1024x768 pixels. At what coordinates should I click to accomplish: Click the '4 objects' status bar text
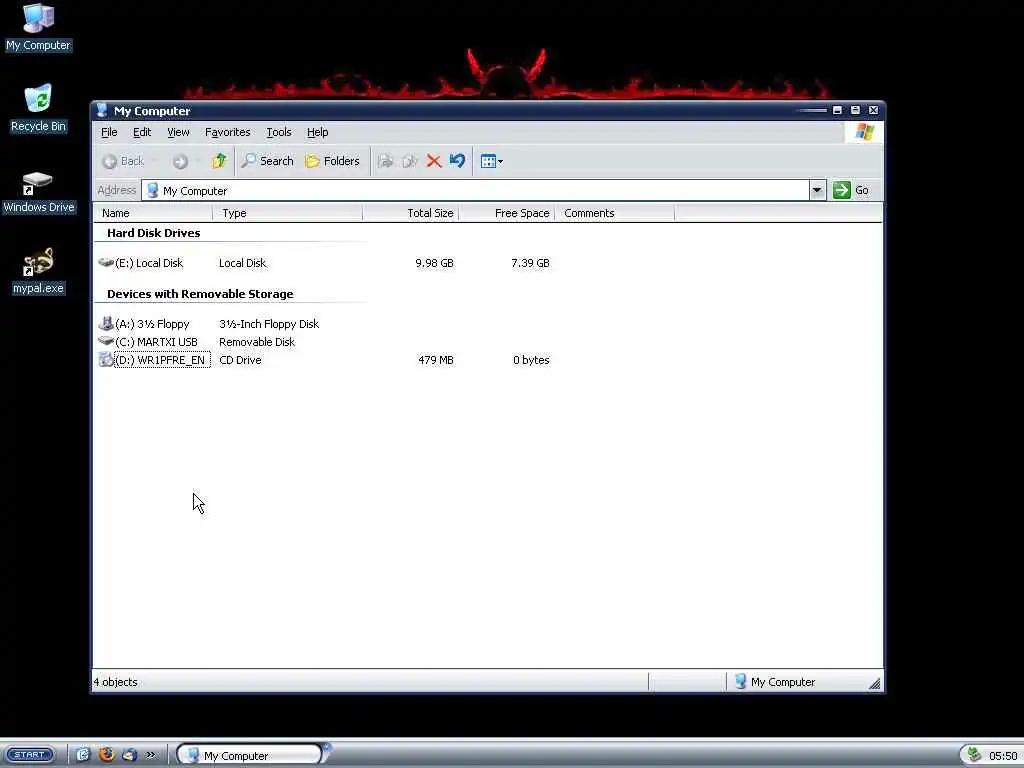(x=116, y=682)
